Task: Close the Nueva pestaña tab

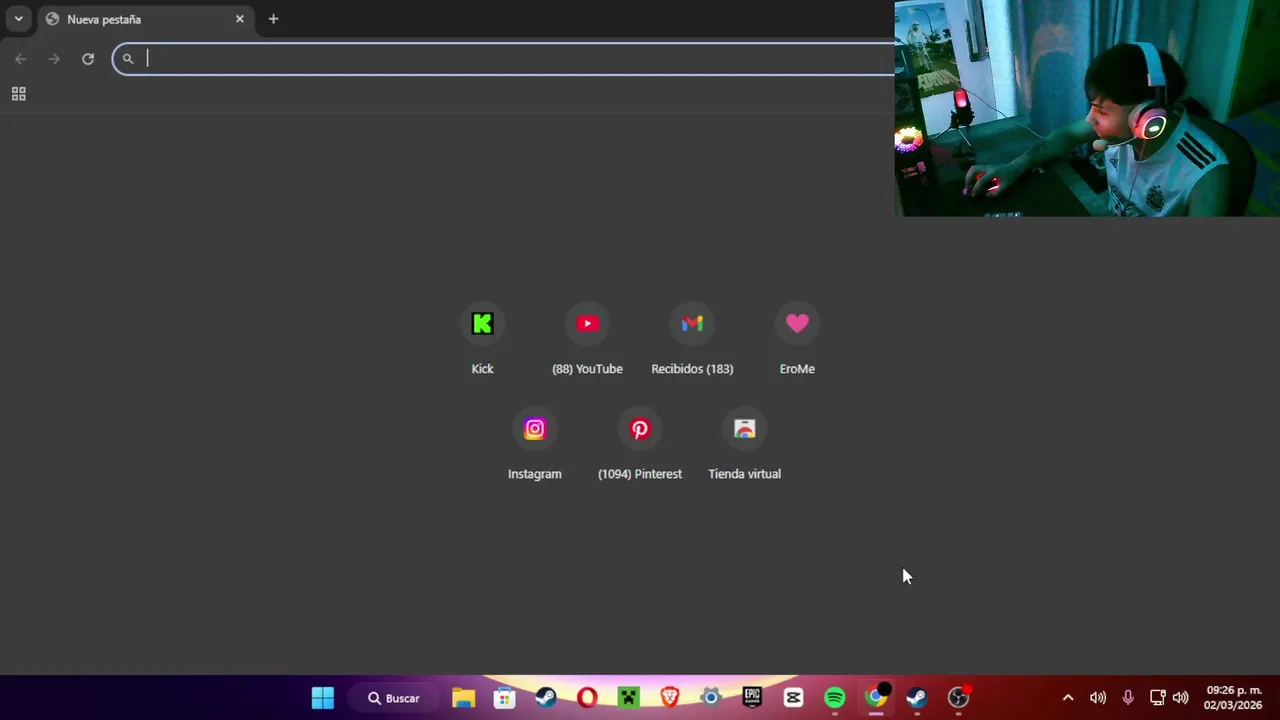Action: (x=240, y=19)
